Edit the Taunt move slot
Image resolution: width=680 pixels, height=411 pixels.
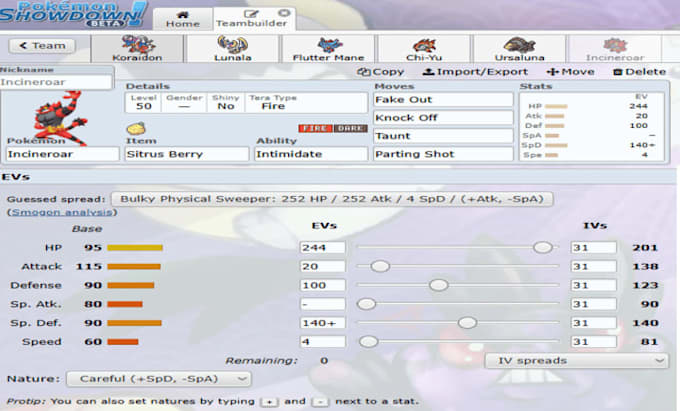[443, 136]
